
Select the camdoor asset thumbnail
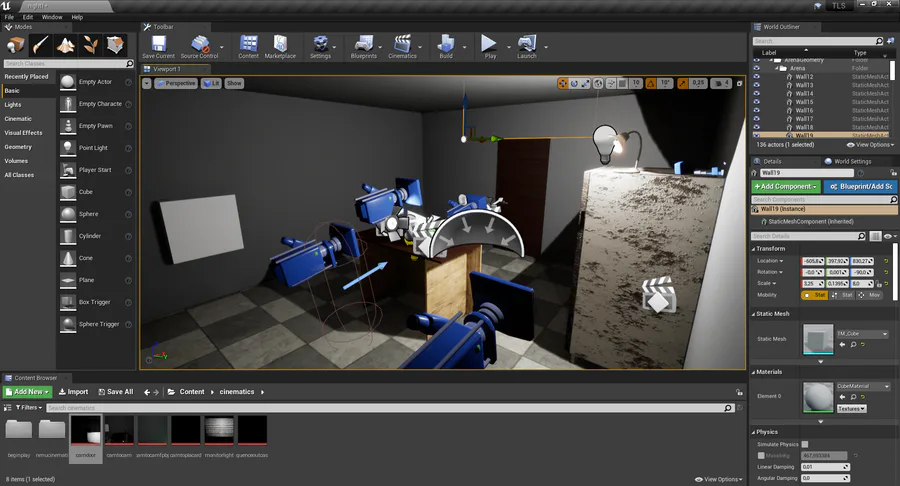click(86, 438)
